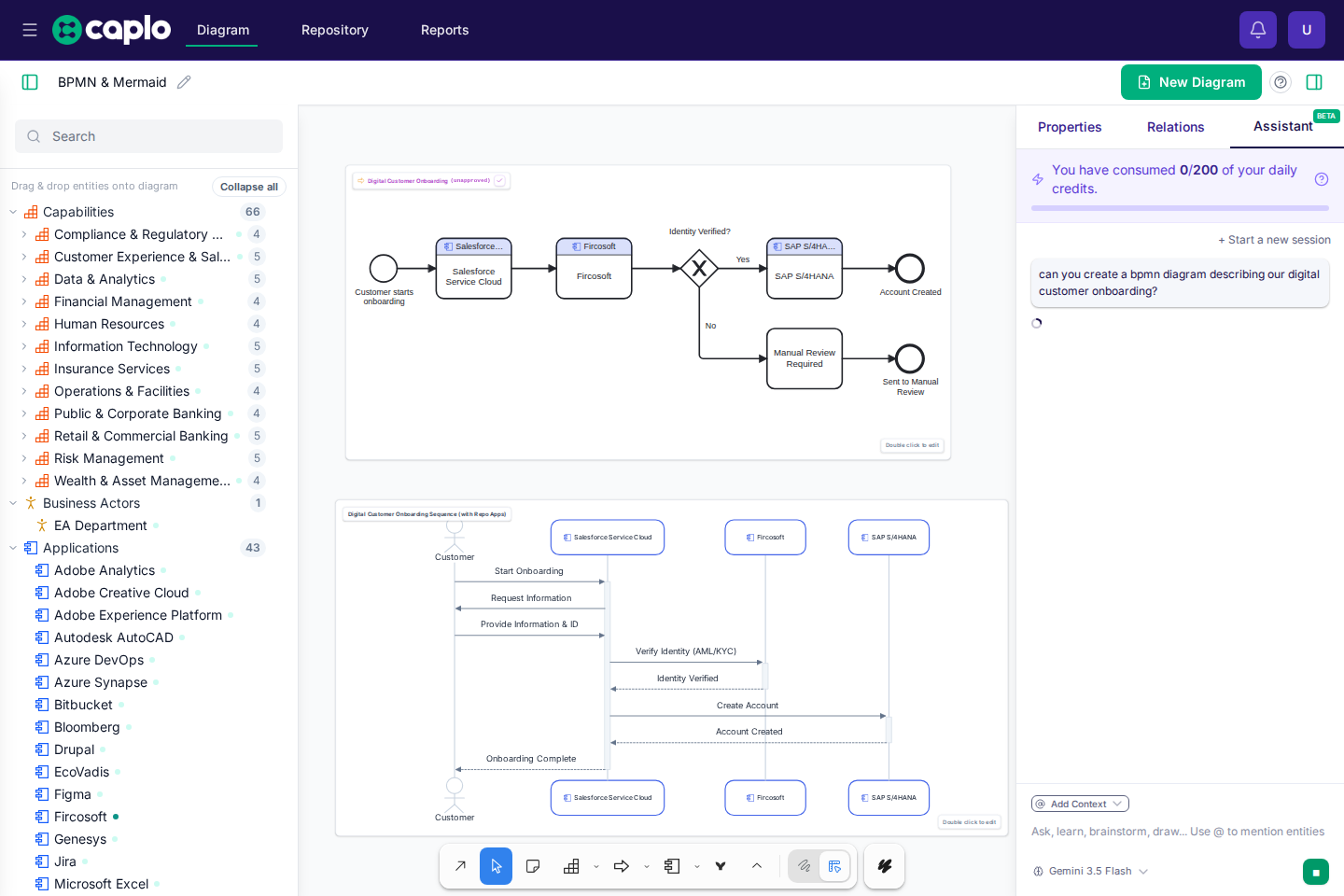Click the Information Technology capability icon

(42, 346)
